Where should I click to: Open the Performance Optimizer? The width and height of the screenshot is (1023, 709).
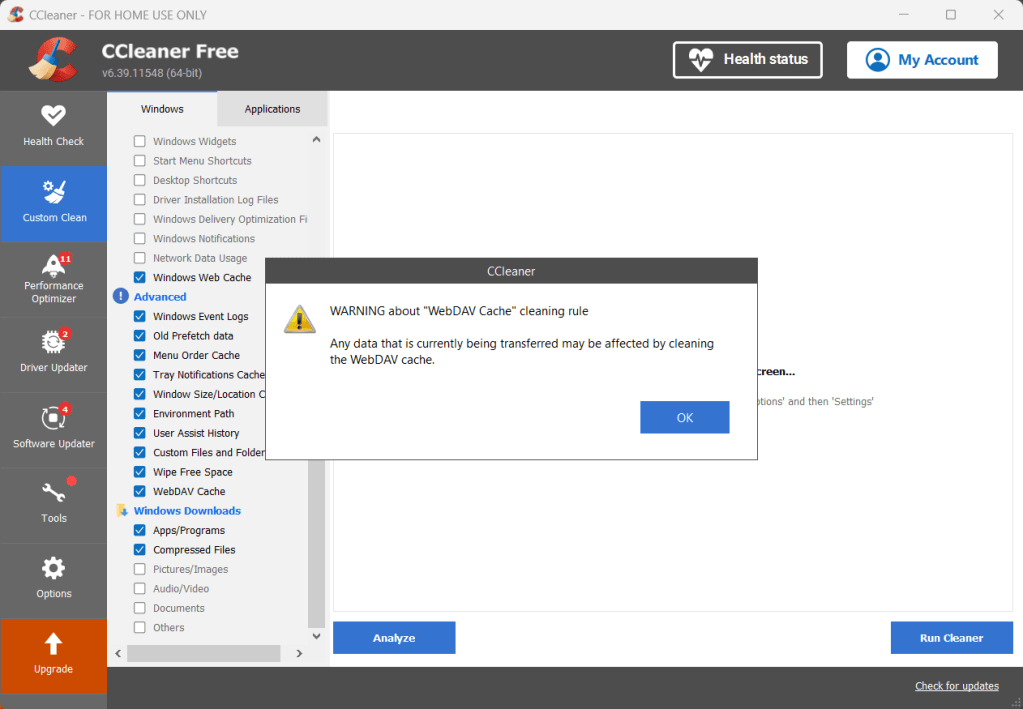click(x=53, y=279)
